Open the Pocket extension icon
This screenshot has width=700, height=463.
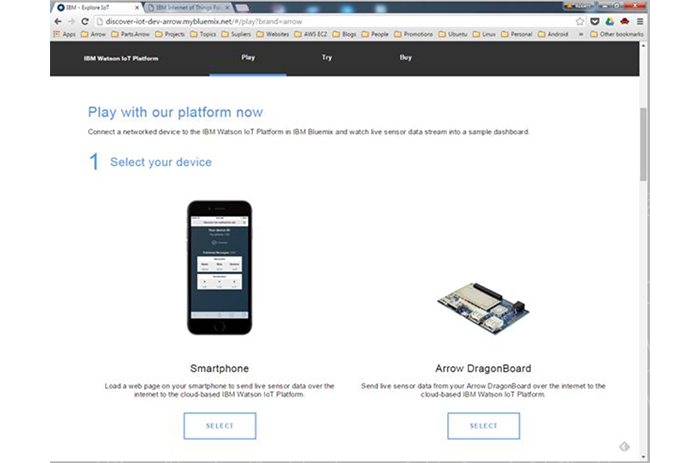(x=595, y=21)
